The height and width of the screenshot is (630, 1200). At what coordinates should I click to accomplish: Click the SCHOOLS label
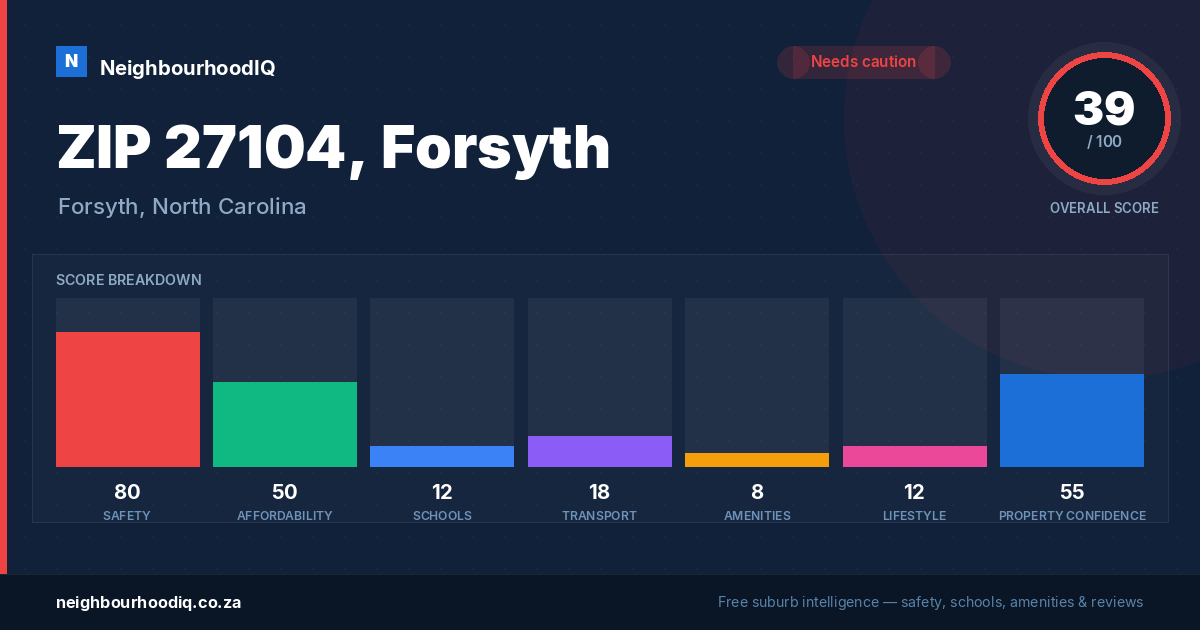pyautogui.click(x=442, y=516)
